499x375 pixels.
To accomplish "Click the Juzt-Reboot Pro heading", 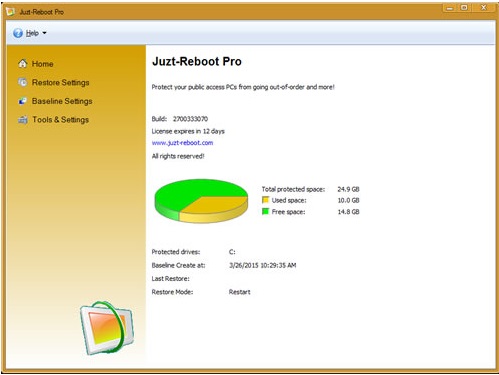I will (197, 61).
